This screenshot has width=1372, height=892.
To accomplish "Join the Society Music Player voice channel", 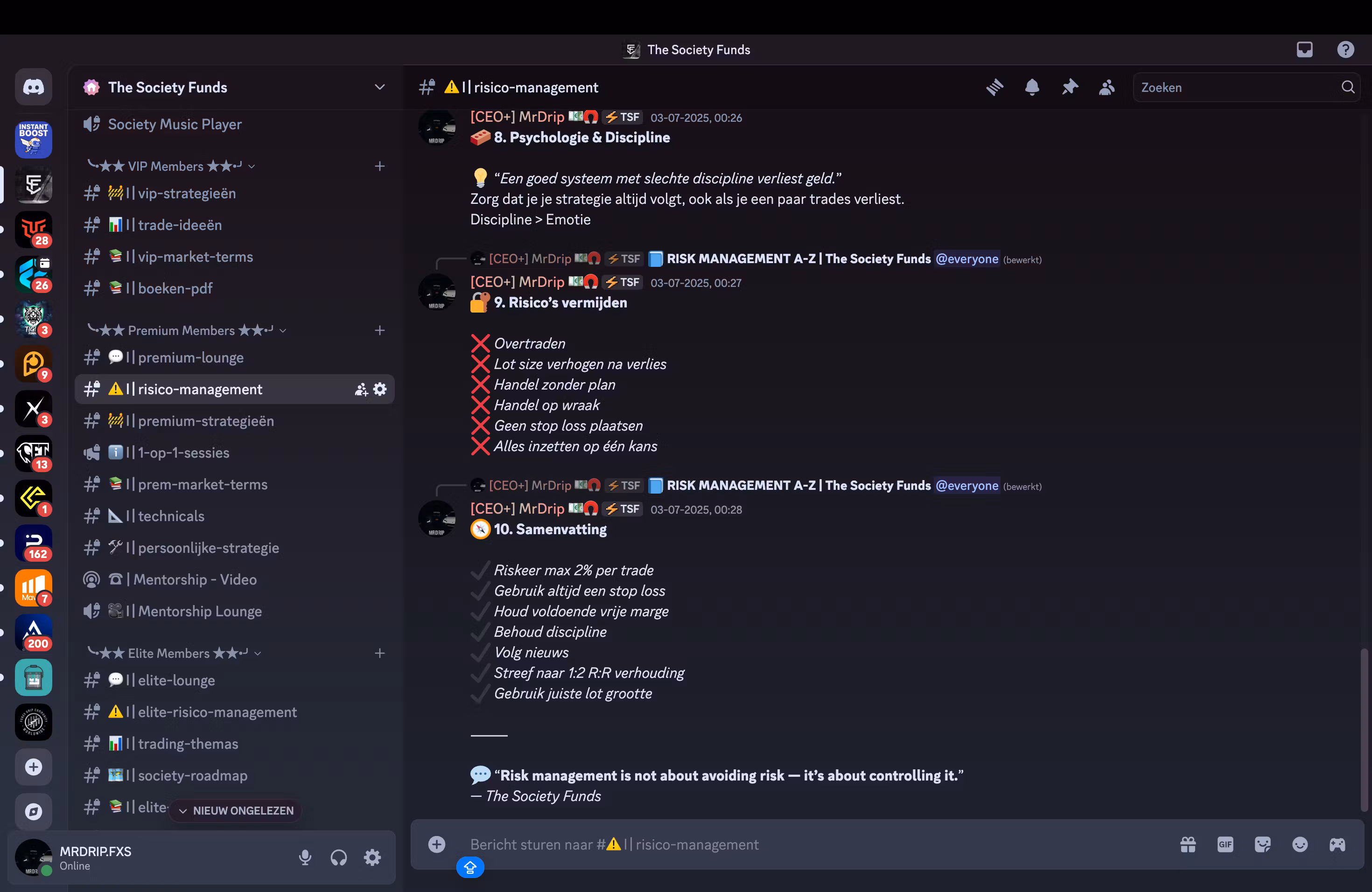I will pyautogui.click(x=235, y=124).
